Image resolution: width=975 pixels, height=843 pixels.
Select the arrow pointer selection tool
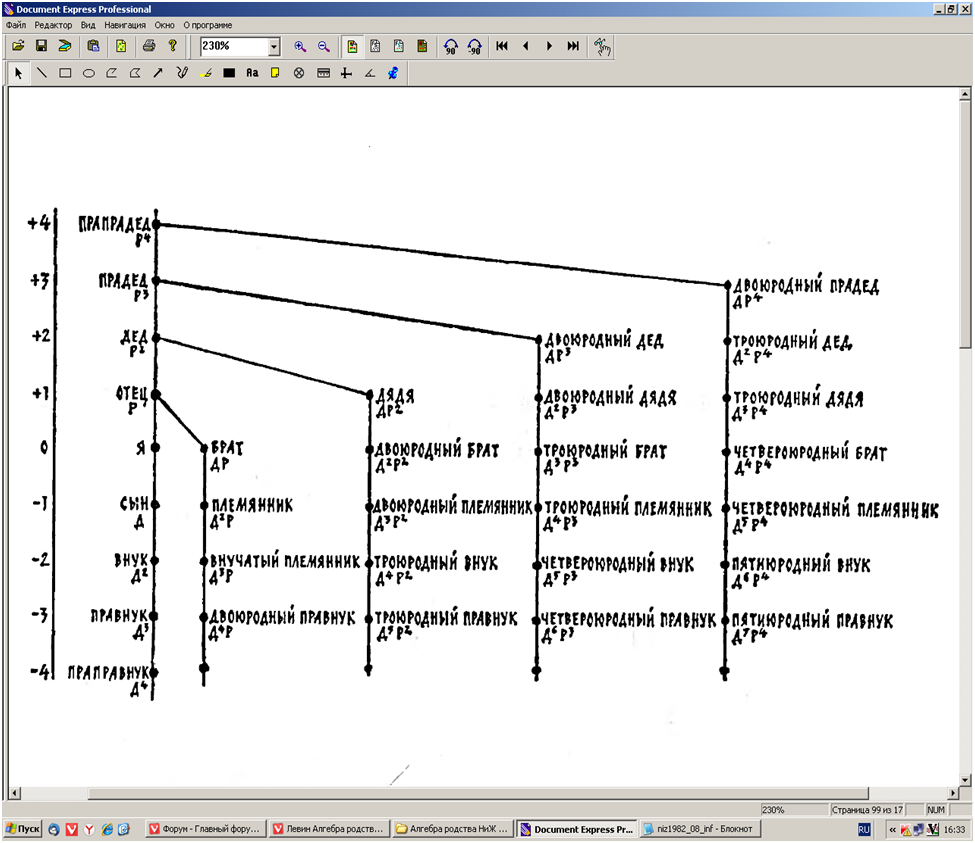[18, 73]
